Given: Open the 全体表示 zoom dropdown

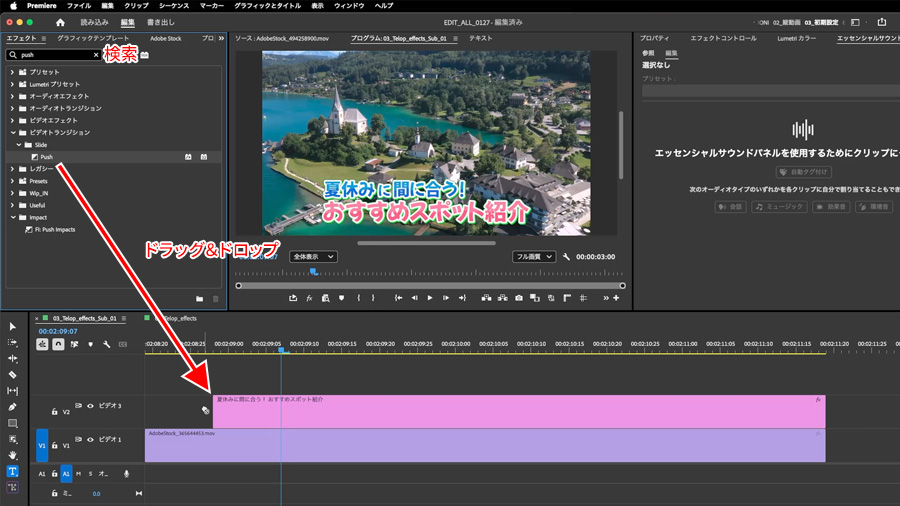Looking at the screenshot, I should (x=313, y=256).
